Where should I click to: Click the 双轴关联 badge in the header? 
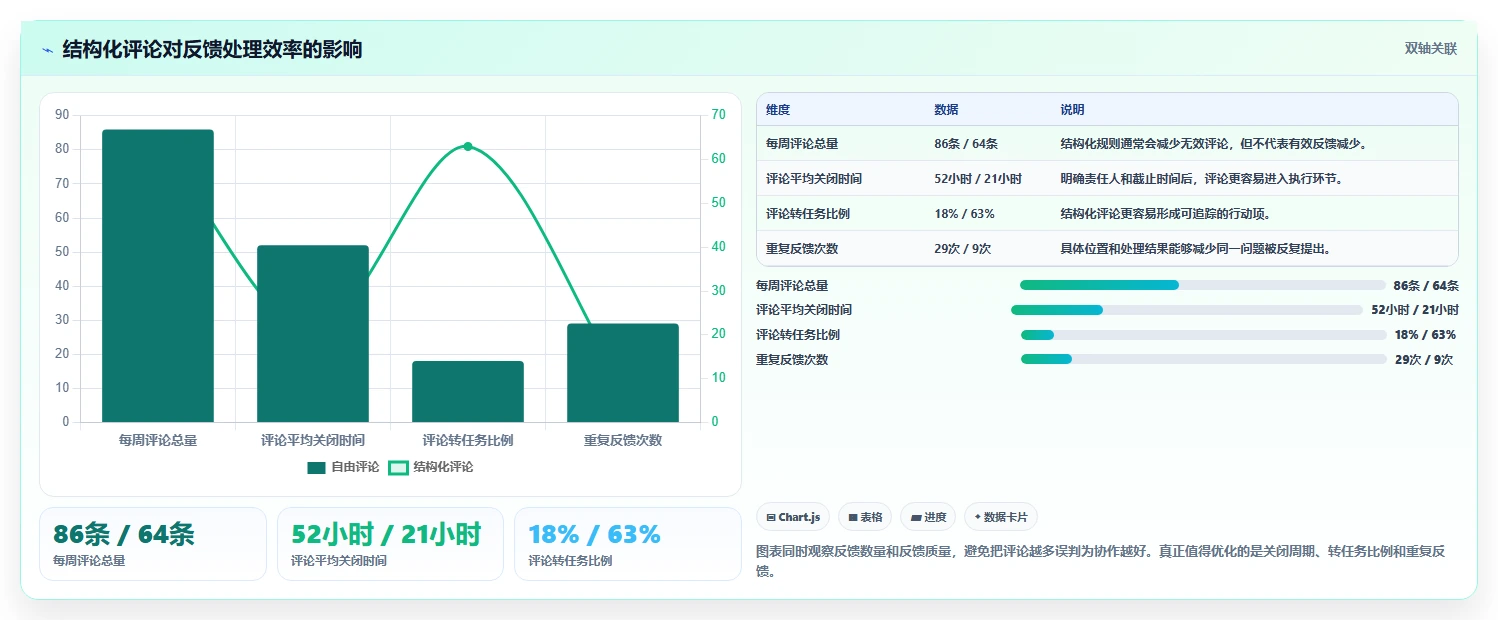pos(1431,49)
